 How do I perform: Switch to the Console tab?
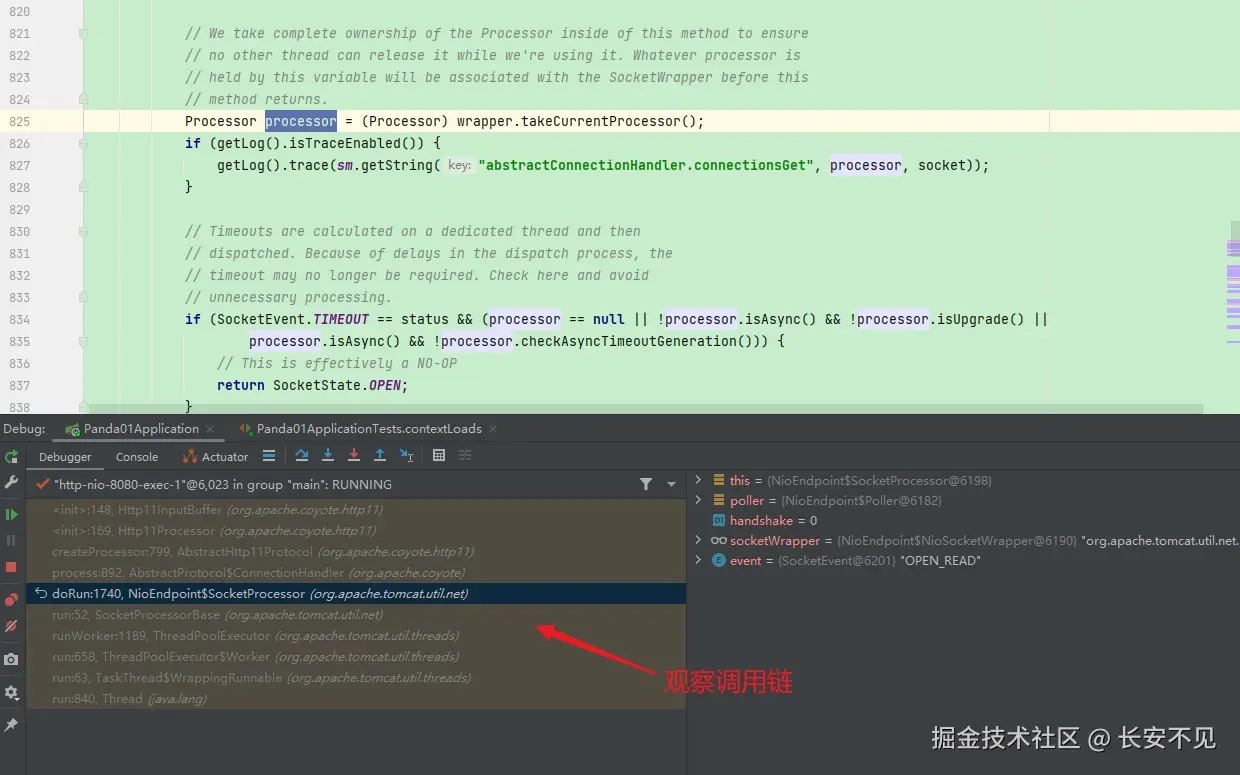pyautogui.click(x=137, y=457)
